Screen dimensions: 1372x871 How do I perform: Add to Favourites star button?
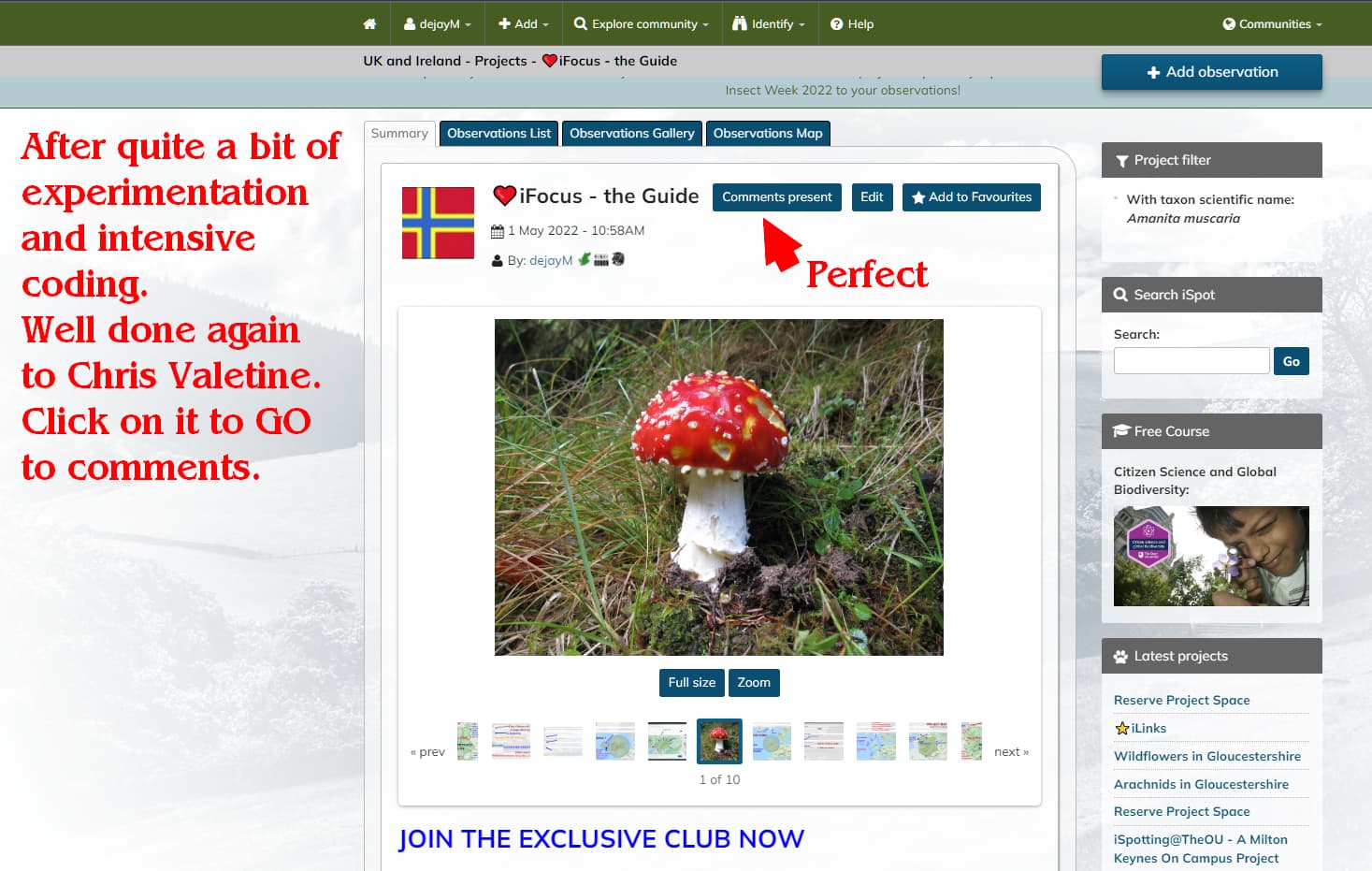click(972, 197)
